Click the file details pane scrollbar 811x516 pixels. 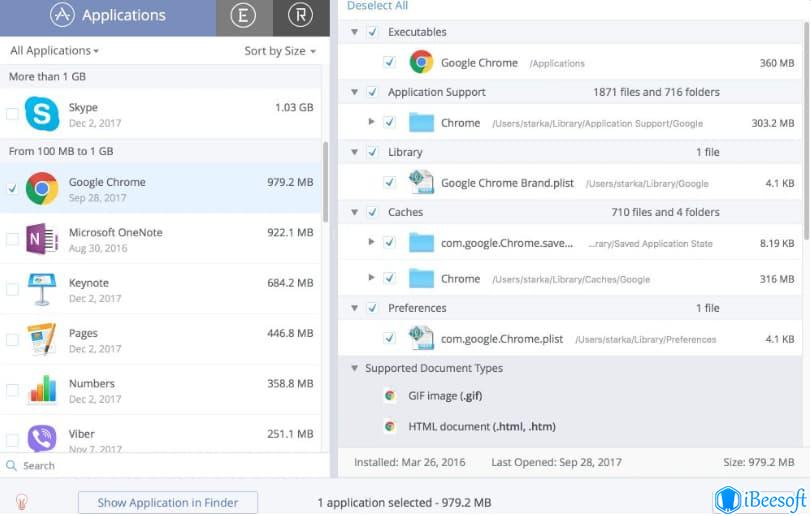tap(806, 129)
